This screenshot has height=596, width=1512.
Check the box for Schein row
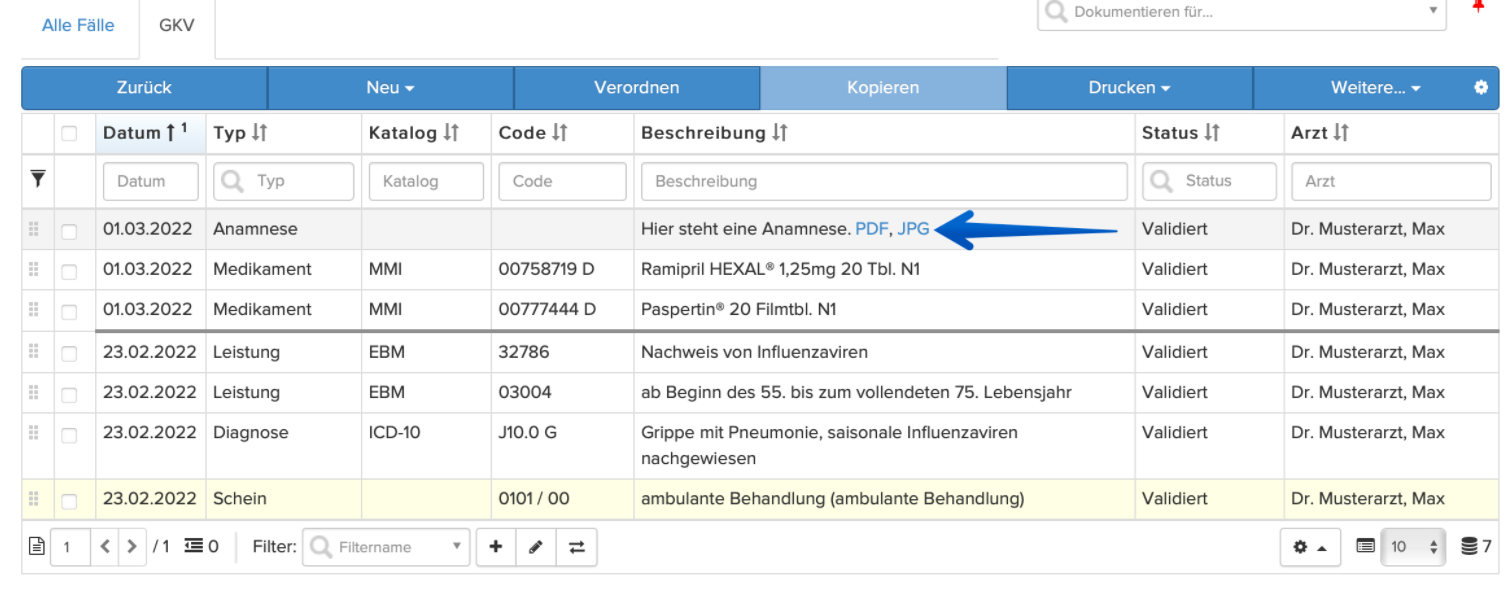click(69, 500)
